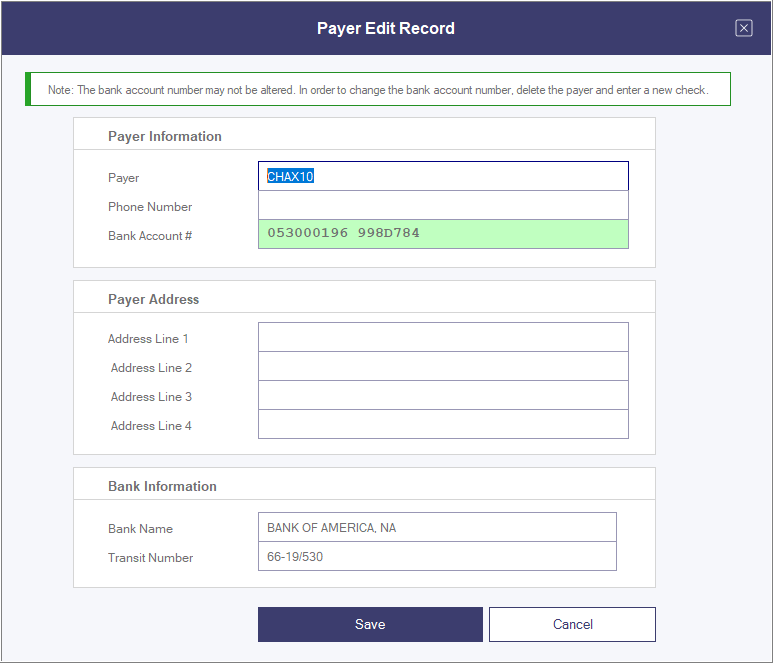Click the Bank Name field showing BANK OF AMERICA

tap(436, 528)
